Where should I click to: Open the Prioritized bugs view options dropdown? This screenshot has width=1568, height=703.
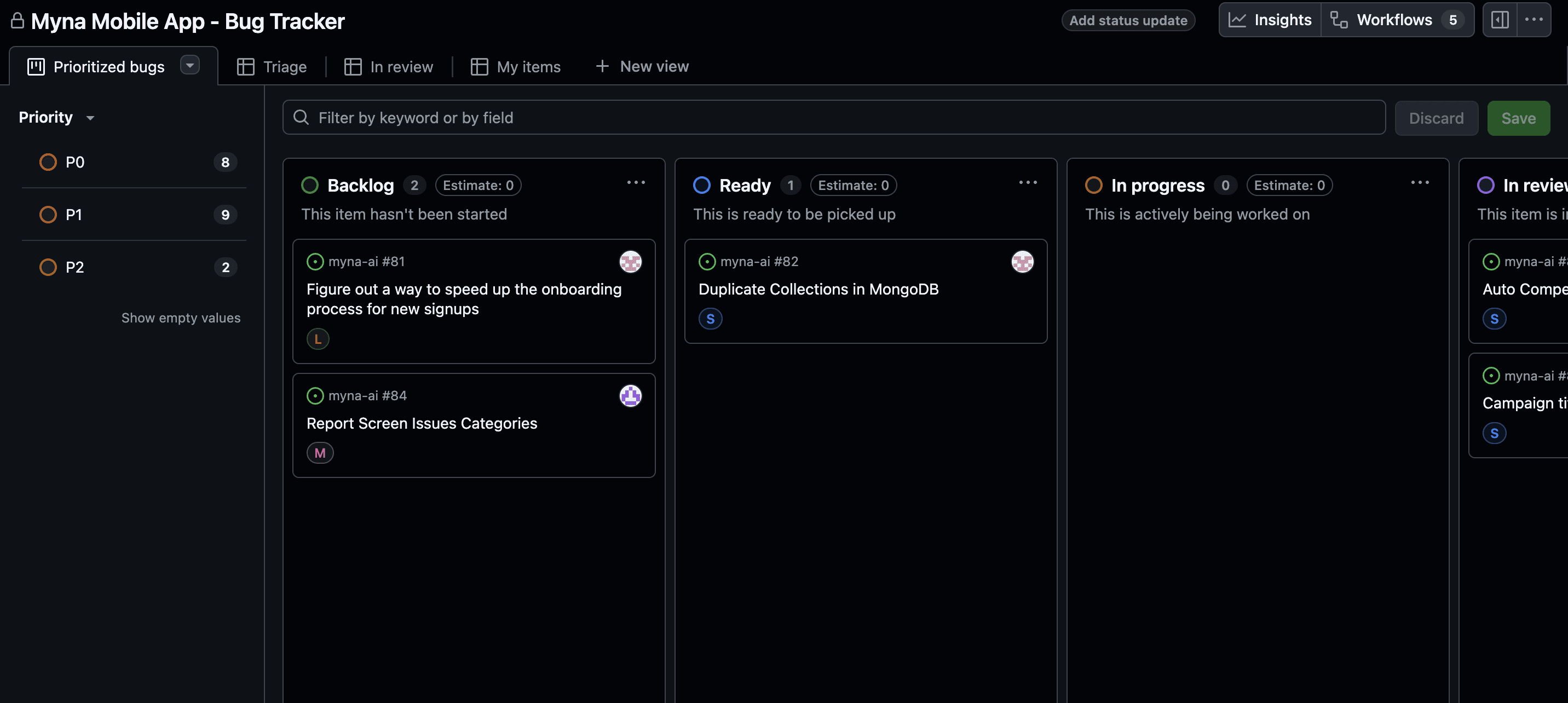pyautogui.click(x=190, y=65)
